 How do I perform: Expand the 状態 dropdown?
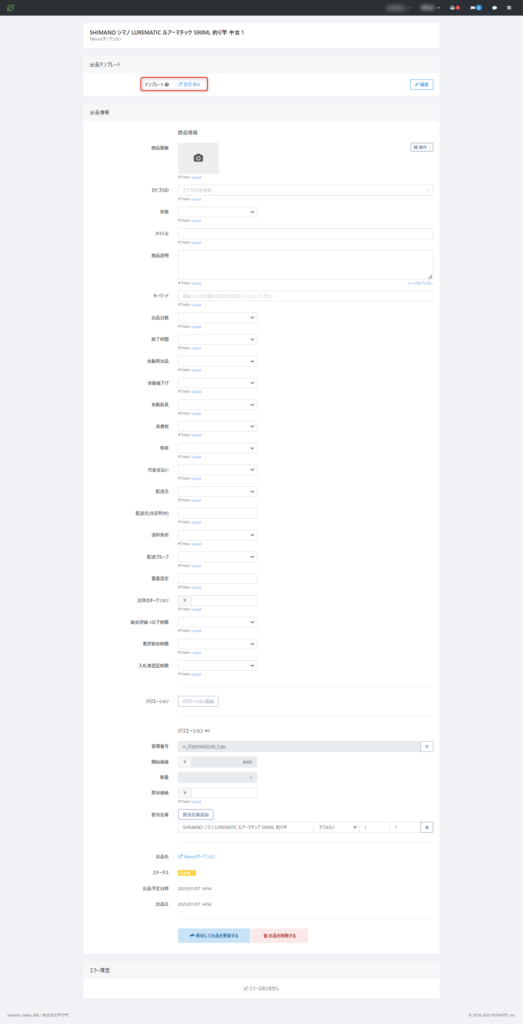coord(217,212)
